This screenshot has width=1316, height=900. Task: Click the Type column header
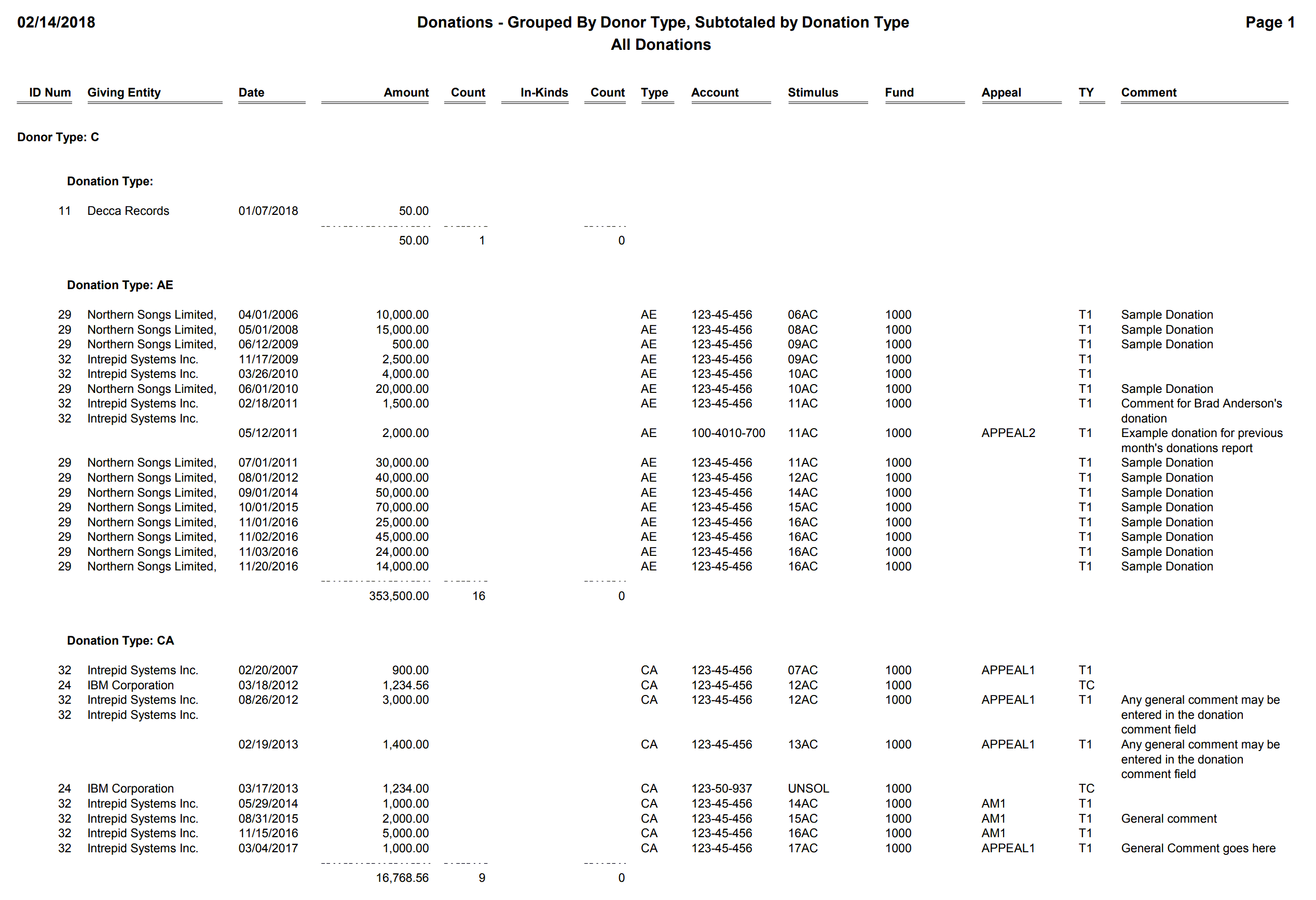654,92
